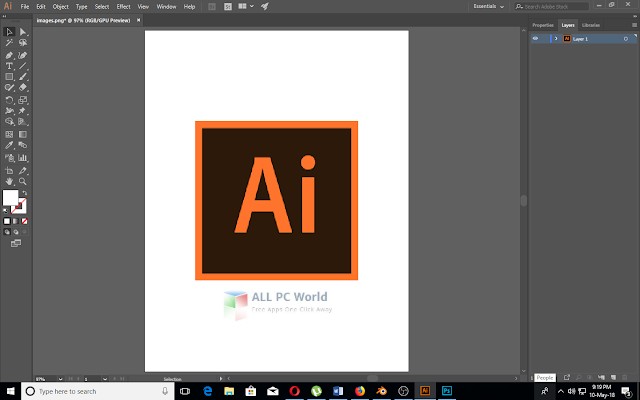Image resolution: width=640 pixels, height=400 pixels.
Task: Click the Zoom magnifier tool
Action: coord(23,180)
